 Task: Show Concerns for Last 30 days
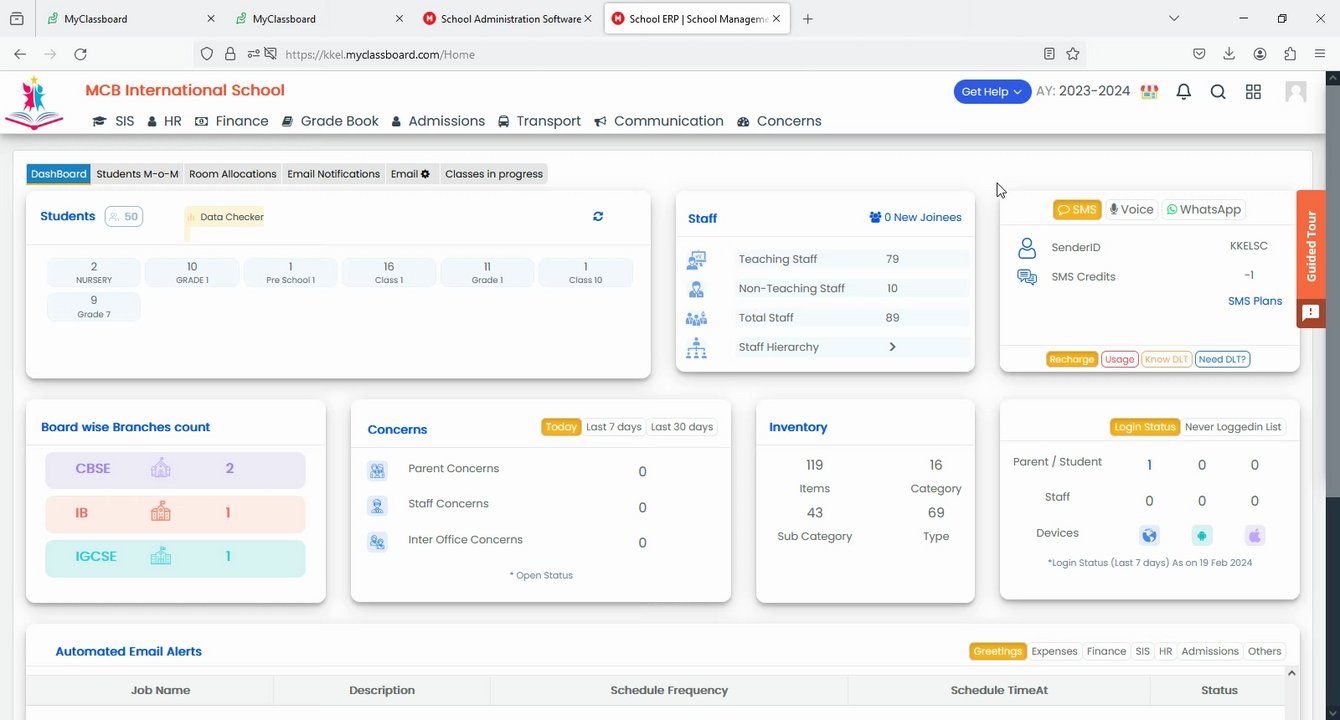(x=682, y=427)
